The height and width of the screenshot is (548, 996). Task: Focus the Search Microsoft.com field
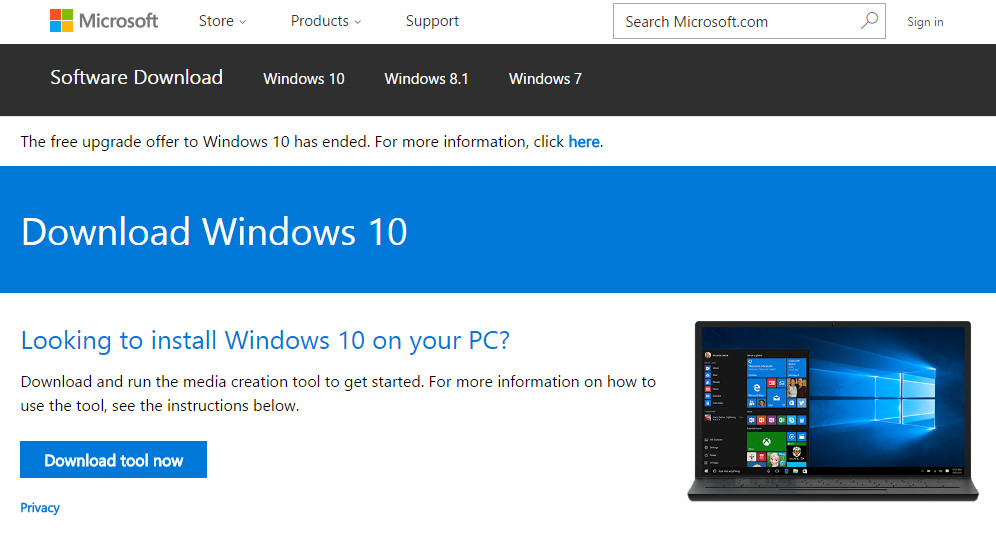[x=749, y=21]
